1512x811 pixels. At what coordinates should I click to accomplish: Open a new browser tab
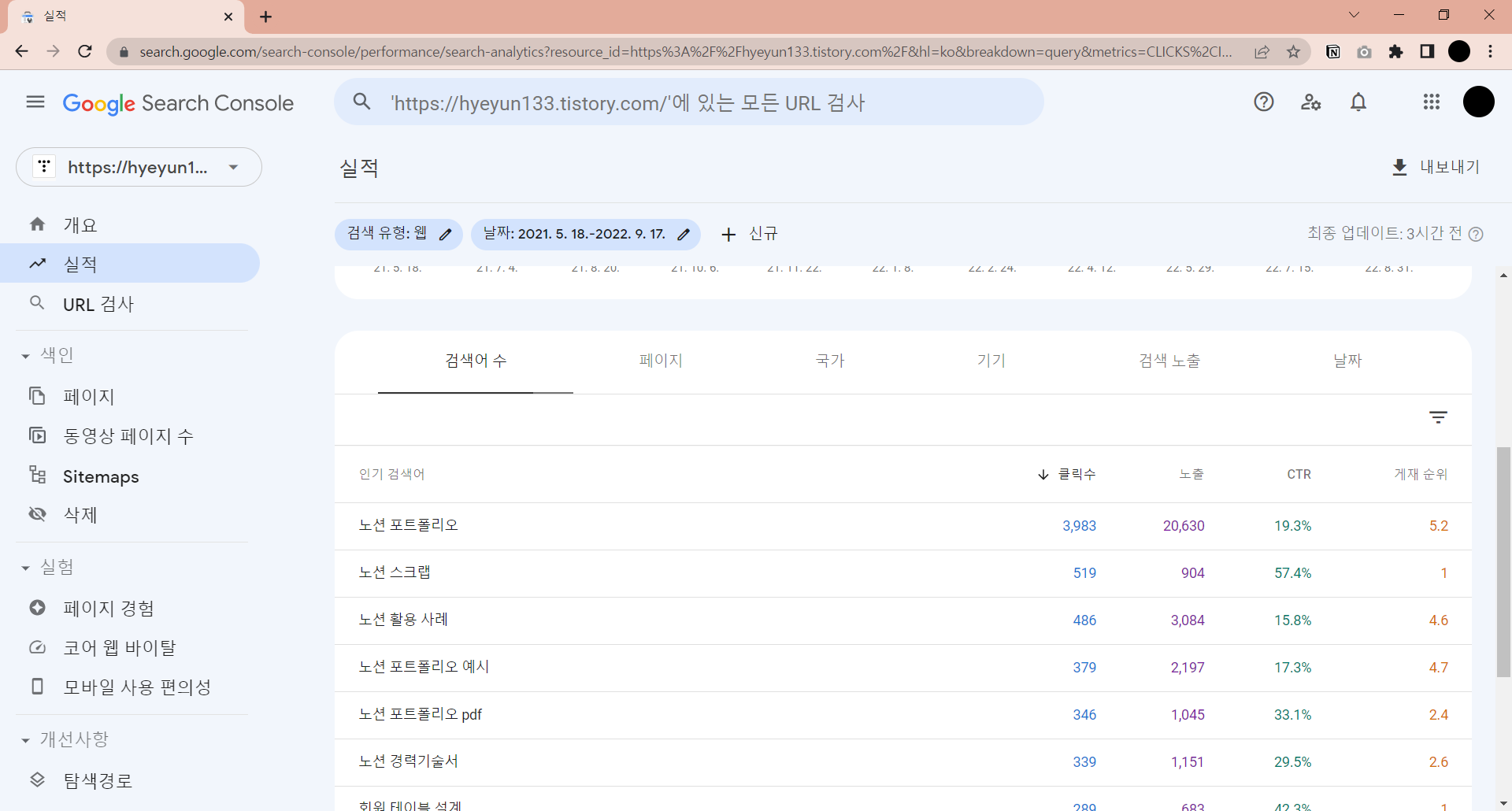(x=265, y=17)
